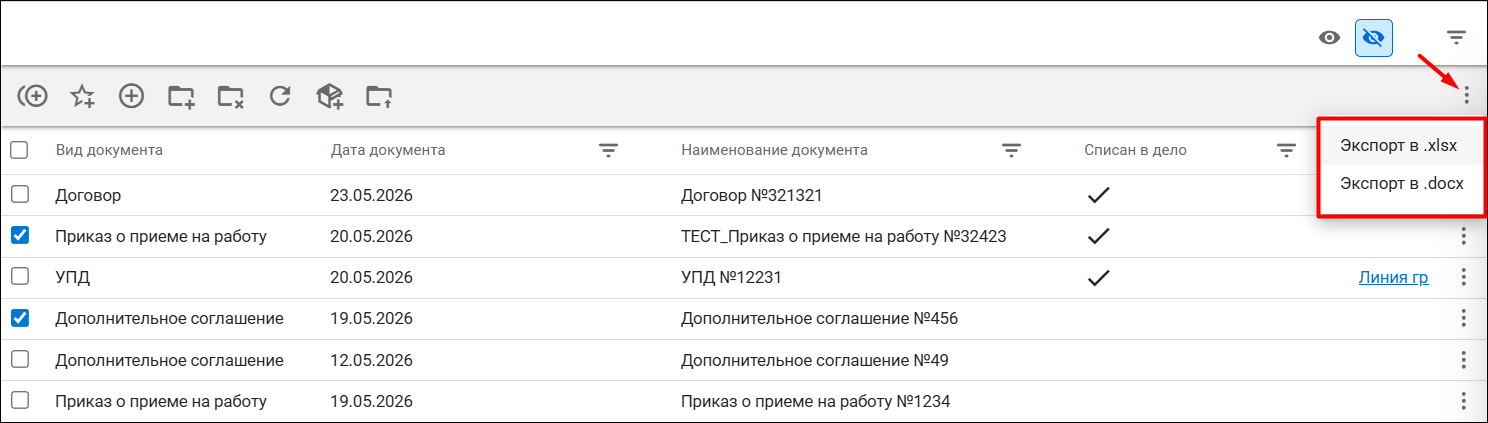Tick the select-all header checkbox
The width and height of the screenshot is (1488, 423).
19,150
